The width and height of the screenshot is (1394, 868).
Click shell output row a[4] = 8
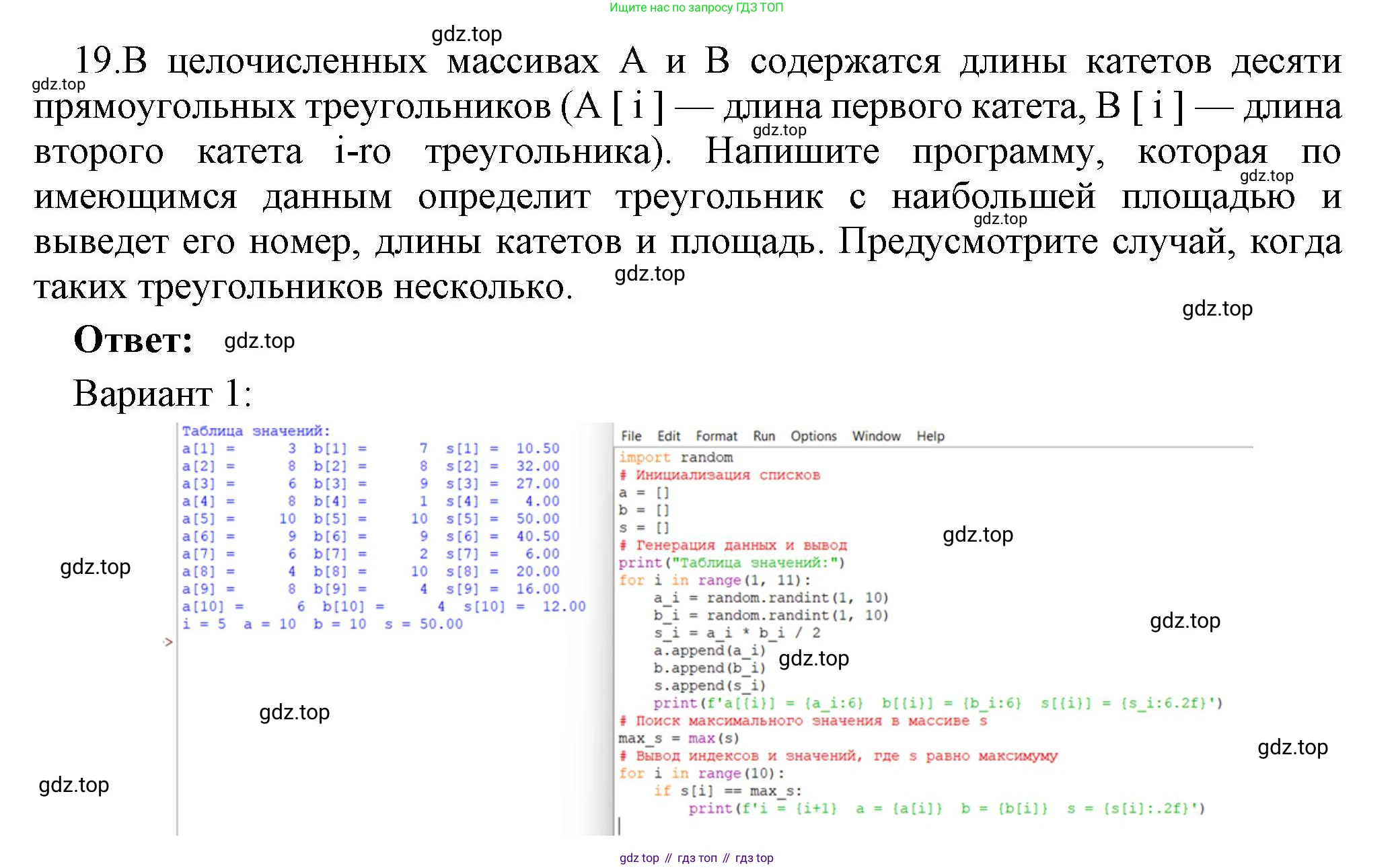coord(370,501)
